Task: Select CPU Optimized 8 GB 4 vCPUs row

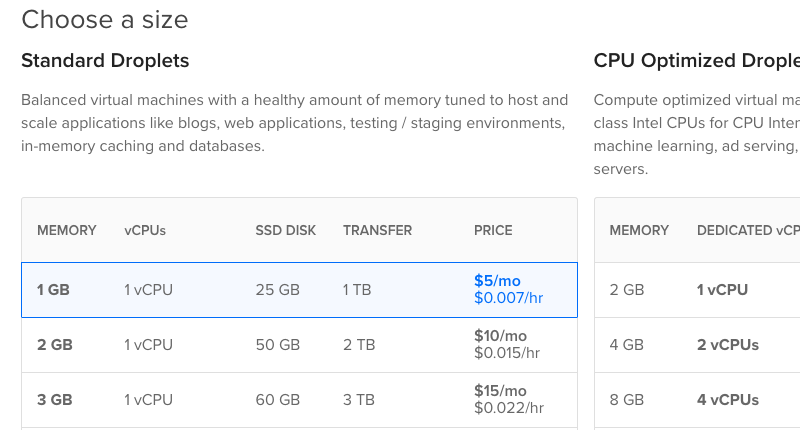Action: 697,400
